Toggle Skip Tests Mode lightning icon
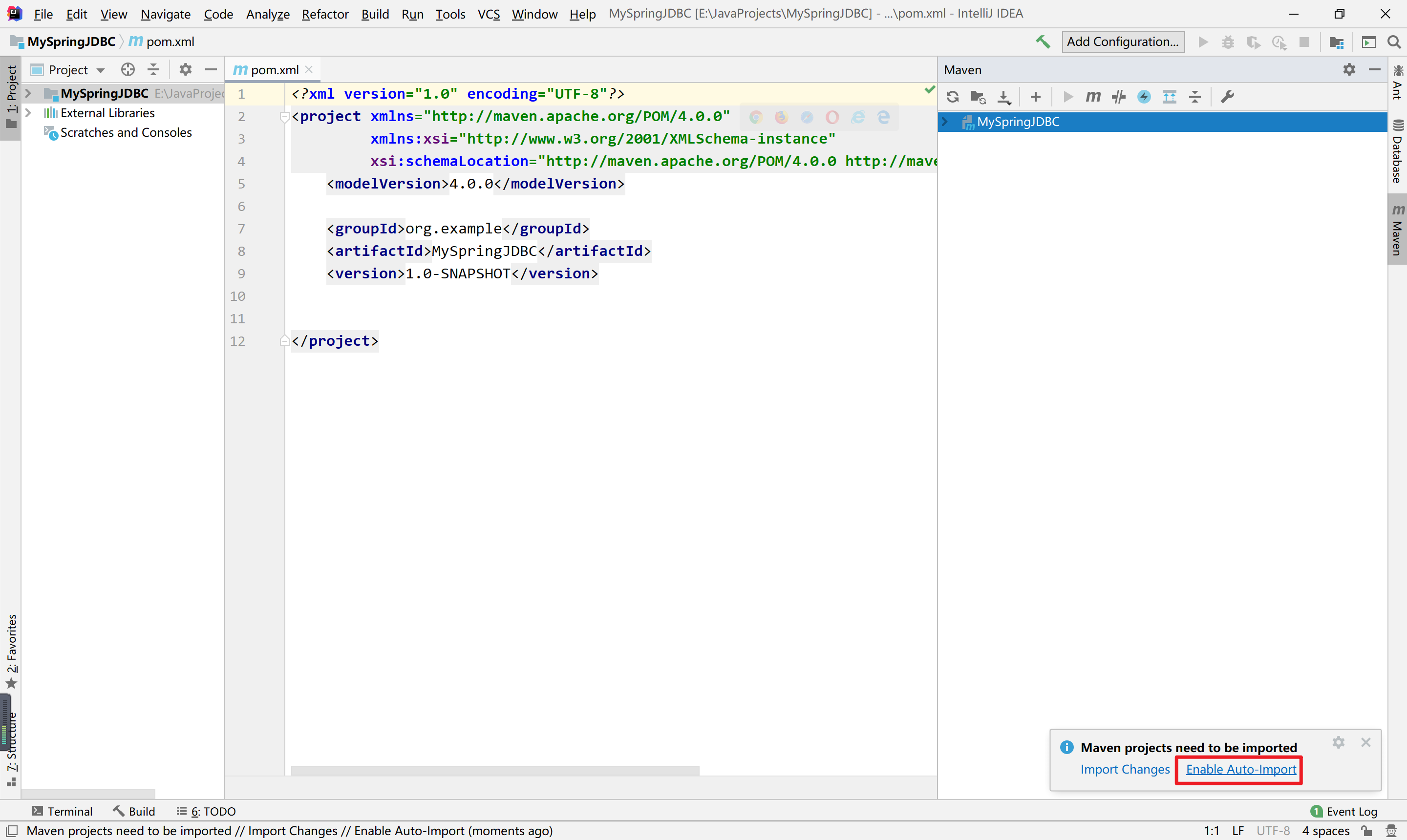This screenshot has width=1407, height=840. click(x=1144, y=97)
